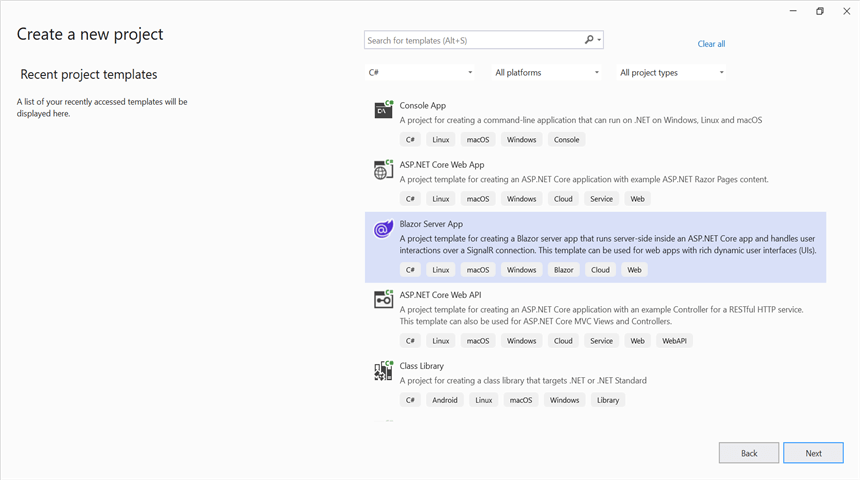Click the Clear all link
This screenshot has height=480, width=860.
711,44
